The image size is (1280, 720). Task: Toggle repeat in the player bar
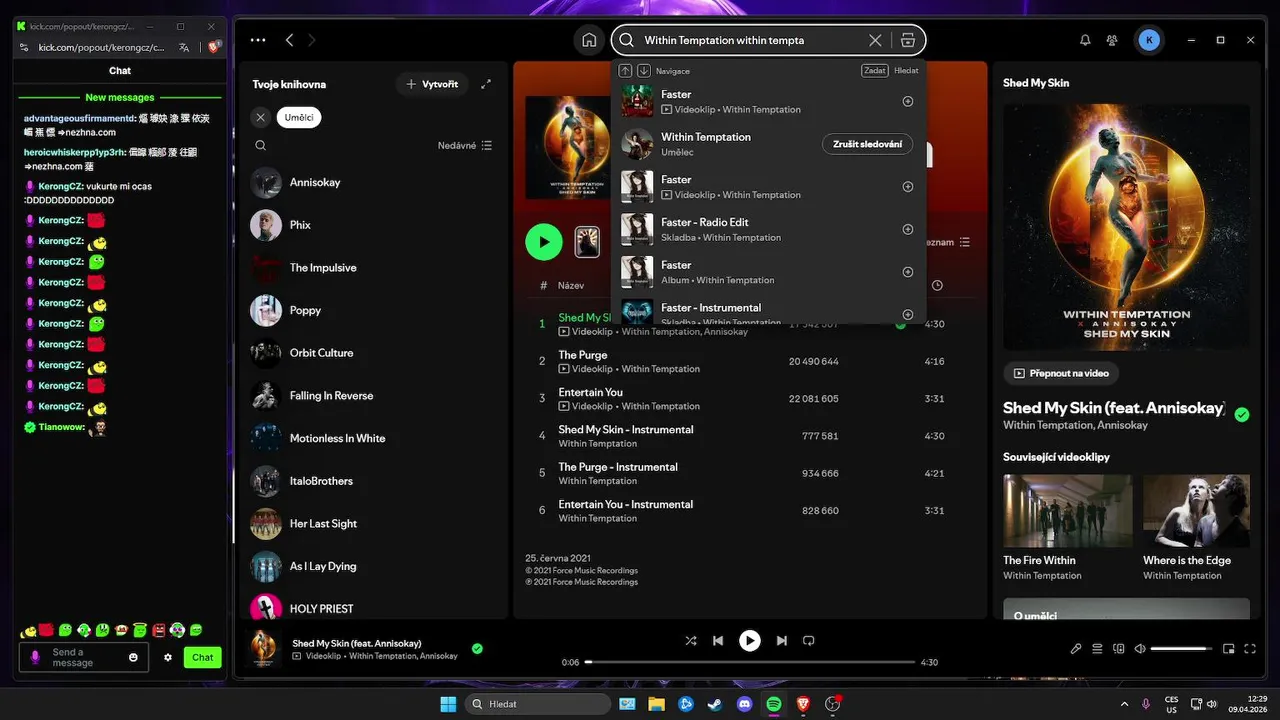[x=809, y=640]
